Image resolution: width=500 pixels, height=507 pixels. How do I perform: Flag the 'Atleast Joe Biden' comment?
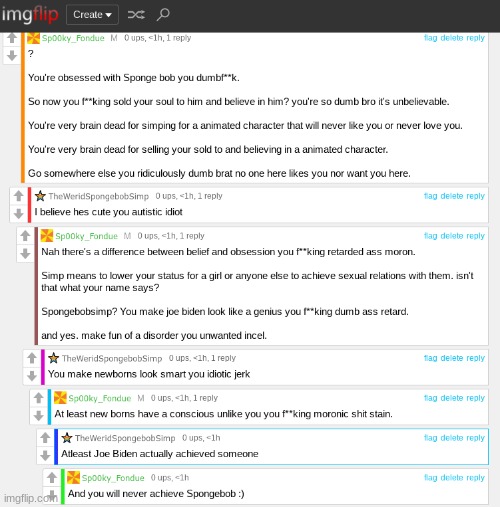click(x=430, y=438)
